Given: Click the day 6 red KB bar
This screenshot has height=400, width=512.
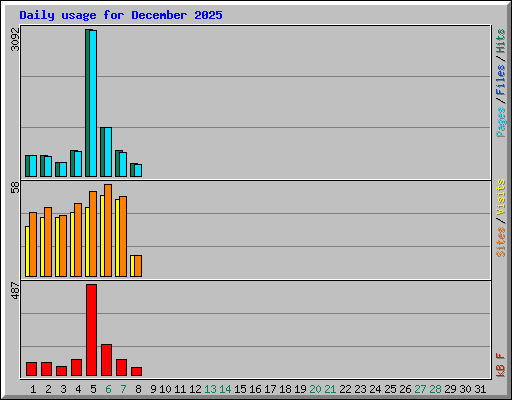Looking at the screenshot, I should 106,360.
